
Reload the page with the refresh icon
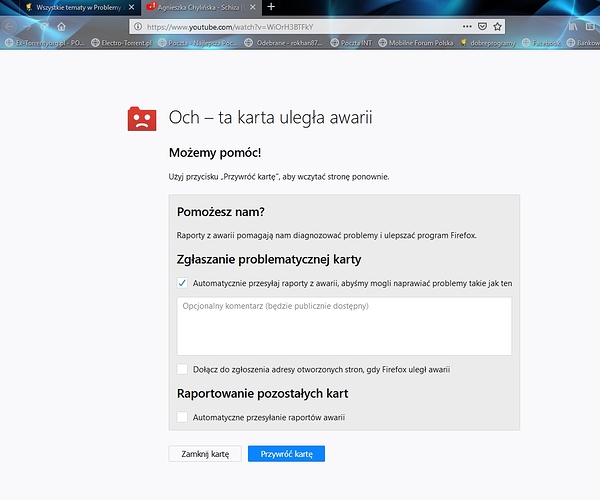click(44, 26)
